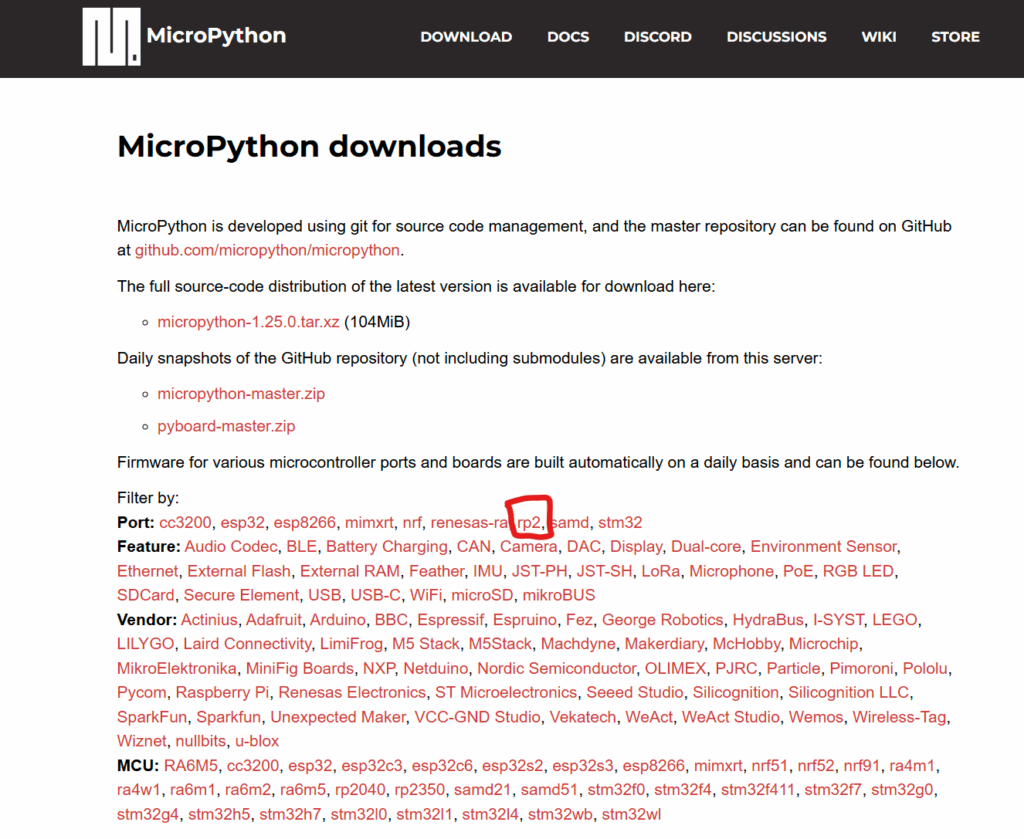The height and width of the screenshot is (839, 1024).
Task: Filter by MCU stm32wb
Action: click(560, 815)
